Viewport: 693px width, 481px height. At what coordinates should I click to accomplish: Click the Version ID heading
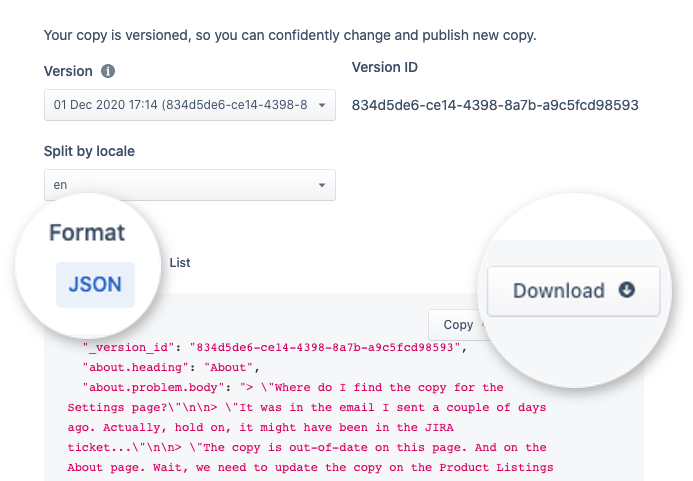[385, 68]
